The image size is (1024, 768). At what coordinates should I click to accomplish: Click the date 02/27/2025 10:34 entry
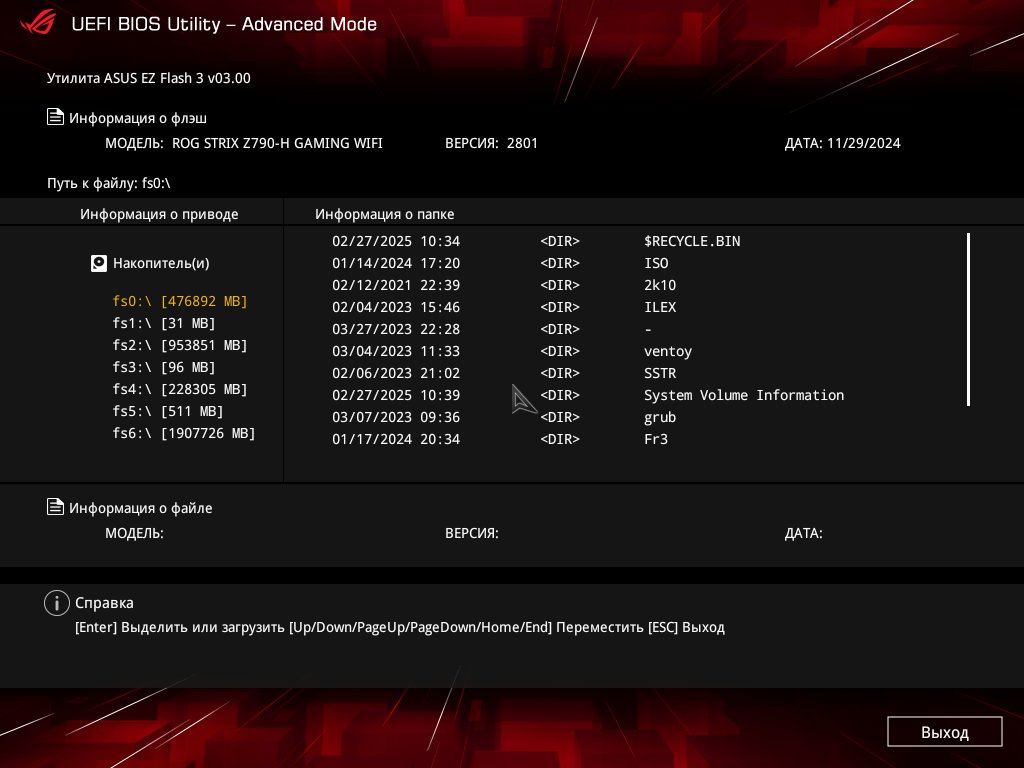pos(396,241)
